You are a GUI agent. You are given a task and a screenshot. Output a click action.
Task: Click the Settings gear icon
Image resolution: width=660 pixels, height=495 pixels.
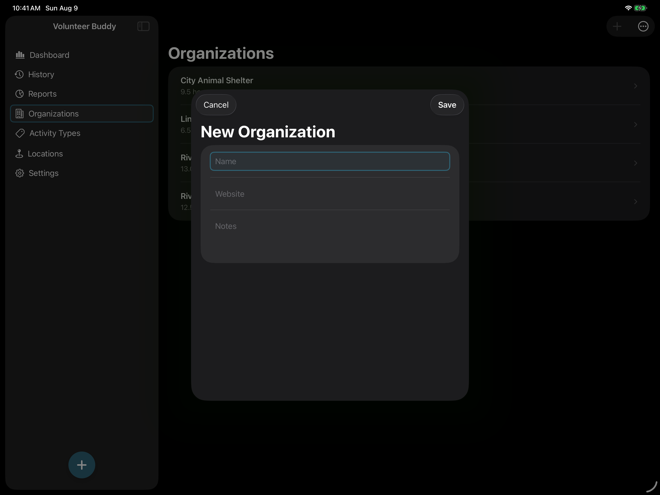(19, 173)
